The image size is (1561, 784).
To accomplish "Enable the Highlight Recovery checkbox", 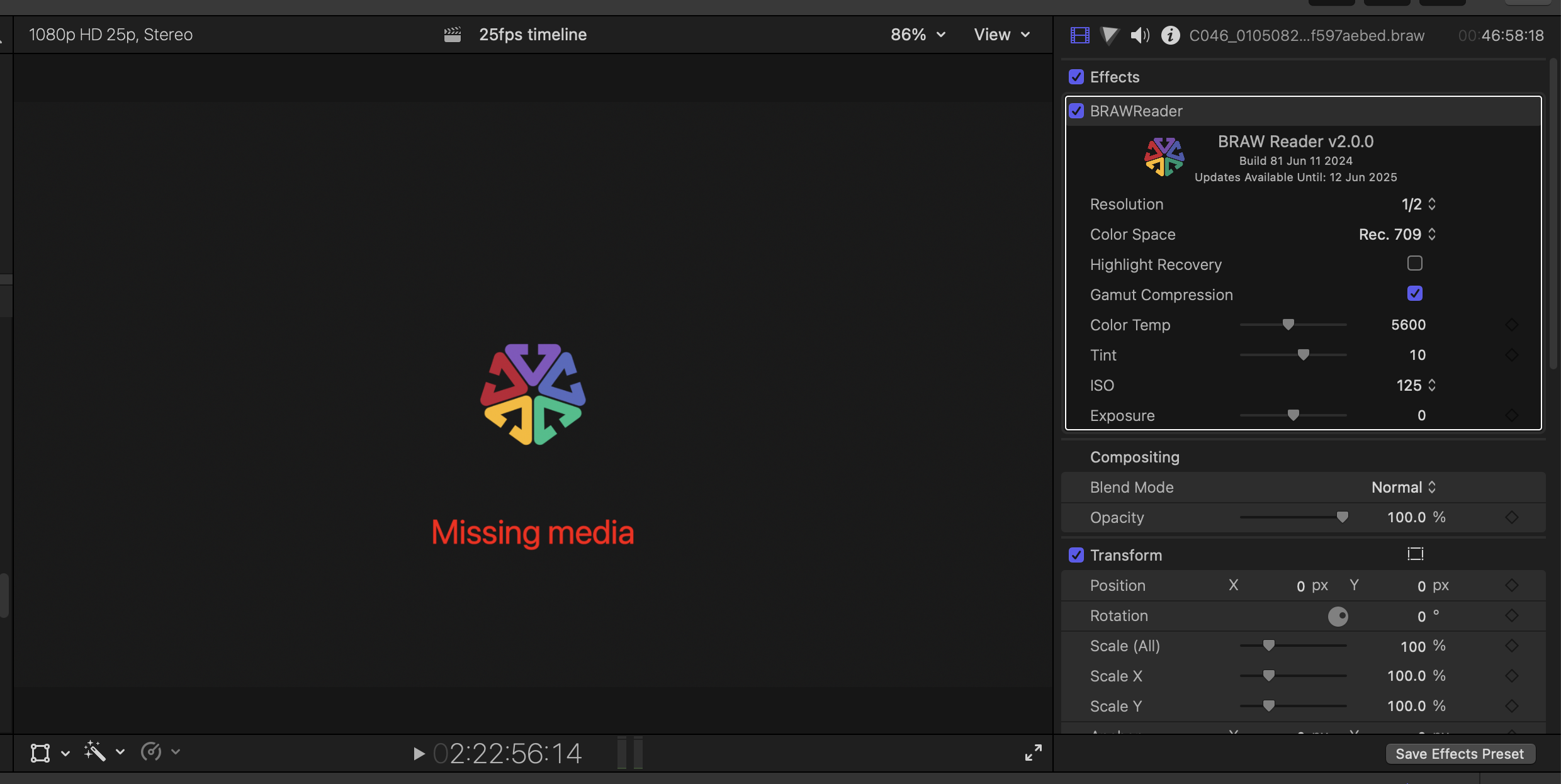I will tap(1414, 264).
